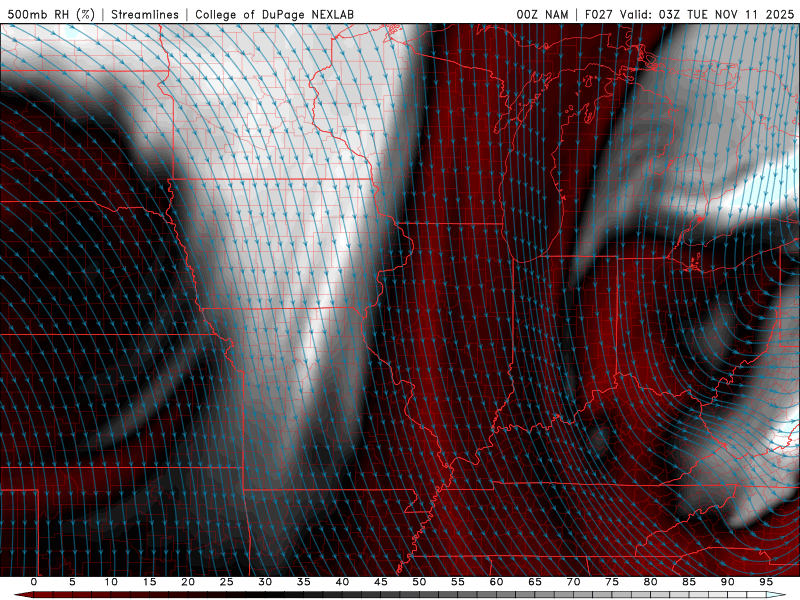Click the colorbar label "0"
800x600 pixels.
pos(34,582)
